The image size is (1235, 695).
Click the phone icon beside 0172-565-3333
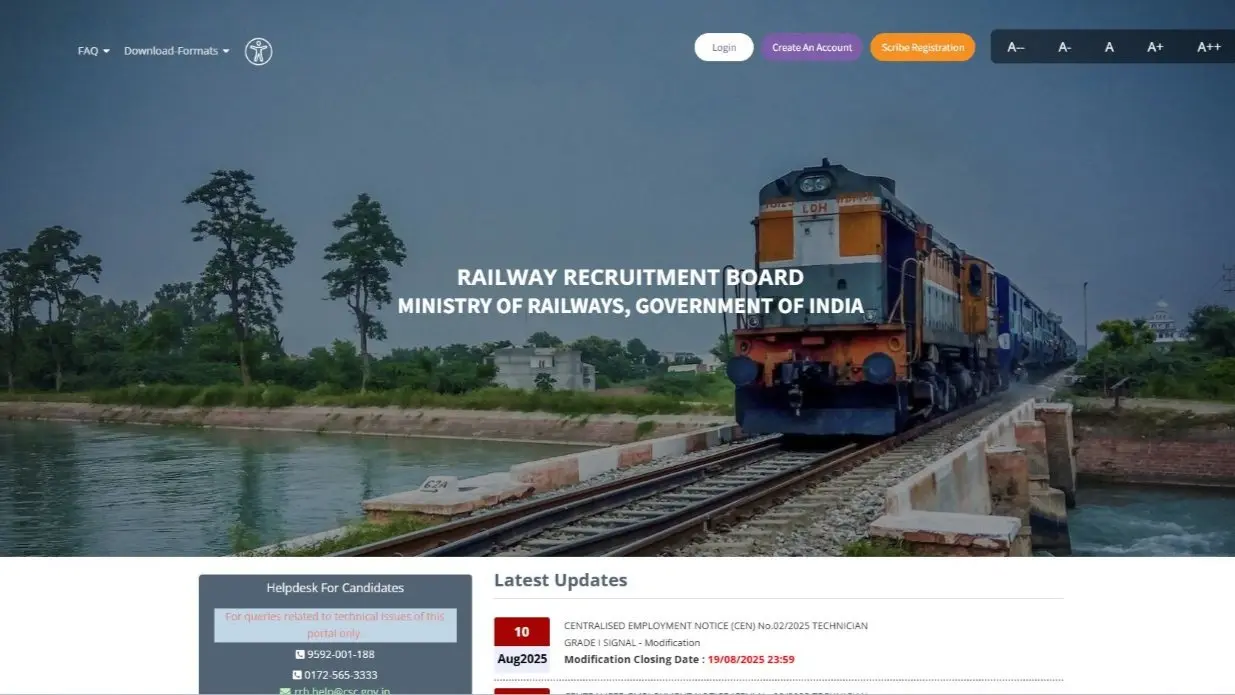(x=298, y=675)
